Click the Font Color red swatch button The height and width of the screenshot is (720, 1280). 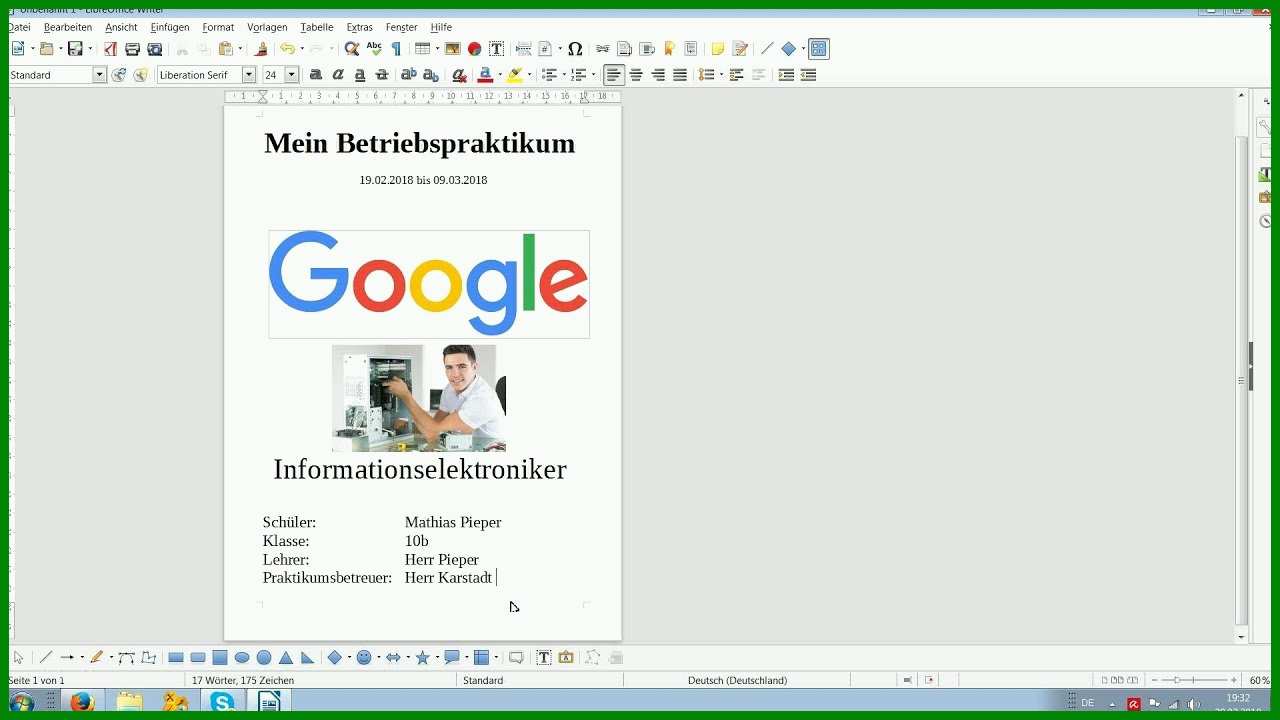click(x=486, y=75)
